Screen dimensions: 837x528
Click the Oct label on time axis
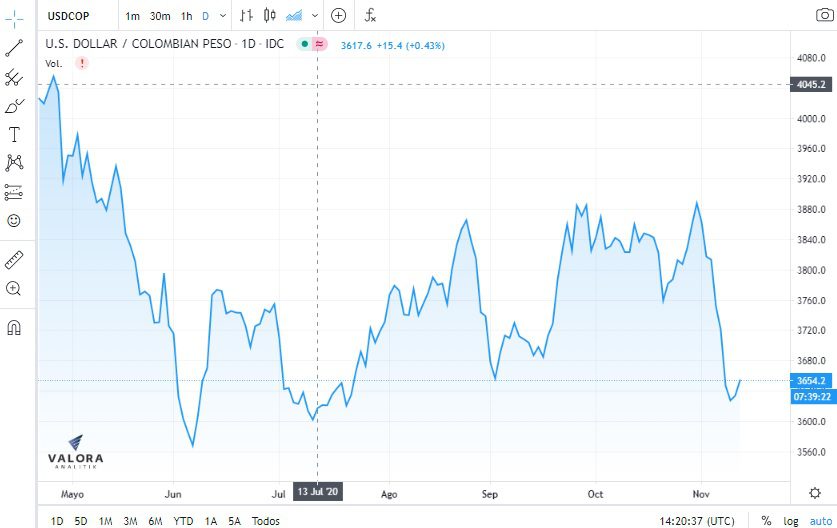[595, 494]
